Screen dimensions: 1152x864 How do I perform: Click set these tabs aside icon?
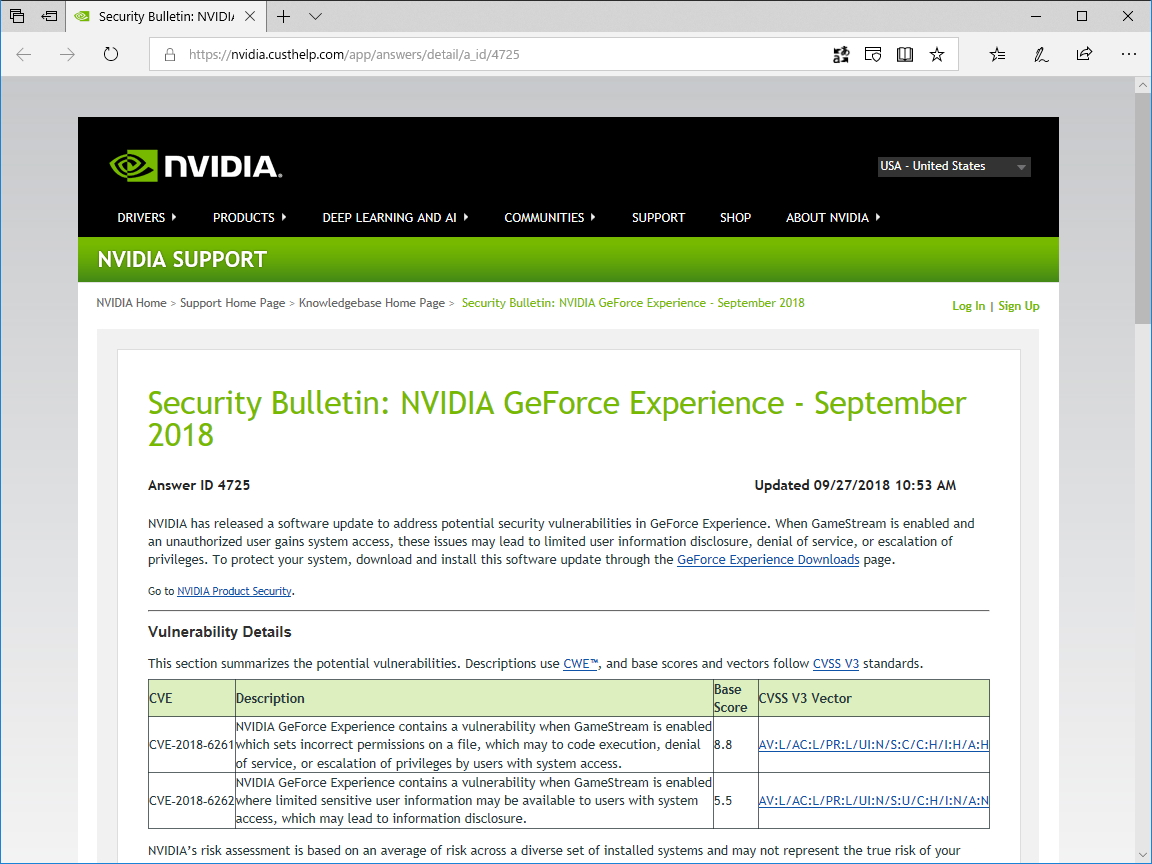(49, 16)
